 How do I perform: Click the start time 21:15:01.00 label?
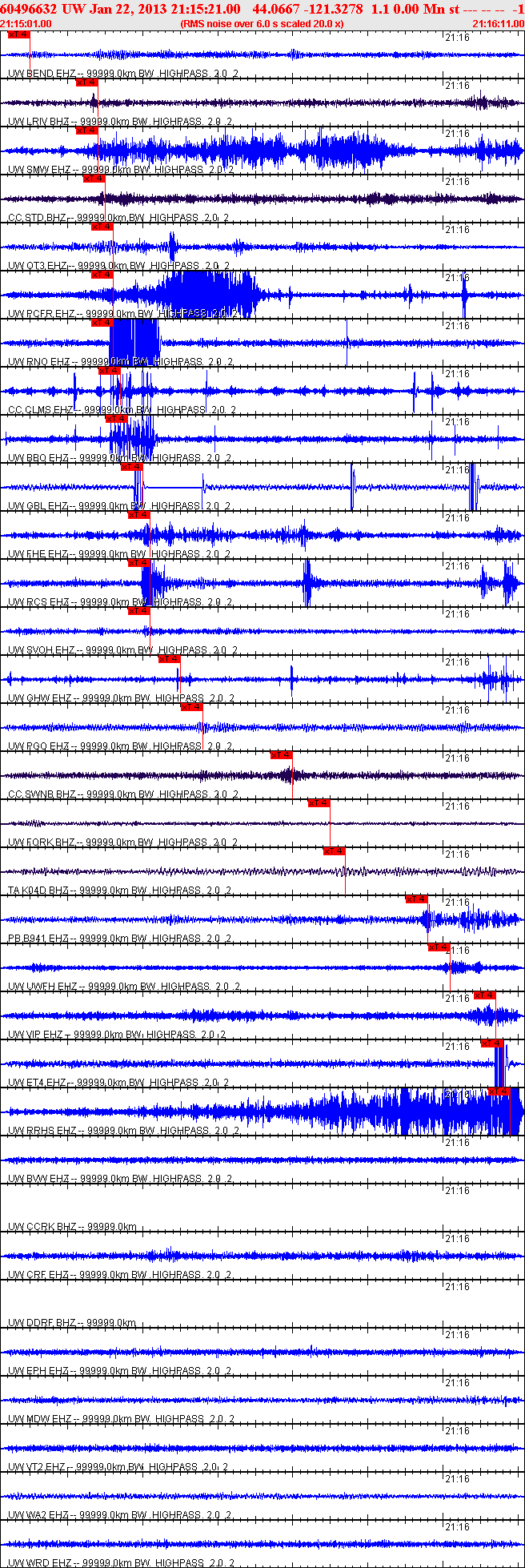[26, 23]
